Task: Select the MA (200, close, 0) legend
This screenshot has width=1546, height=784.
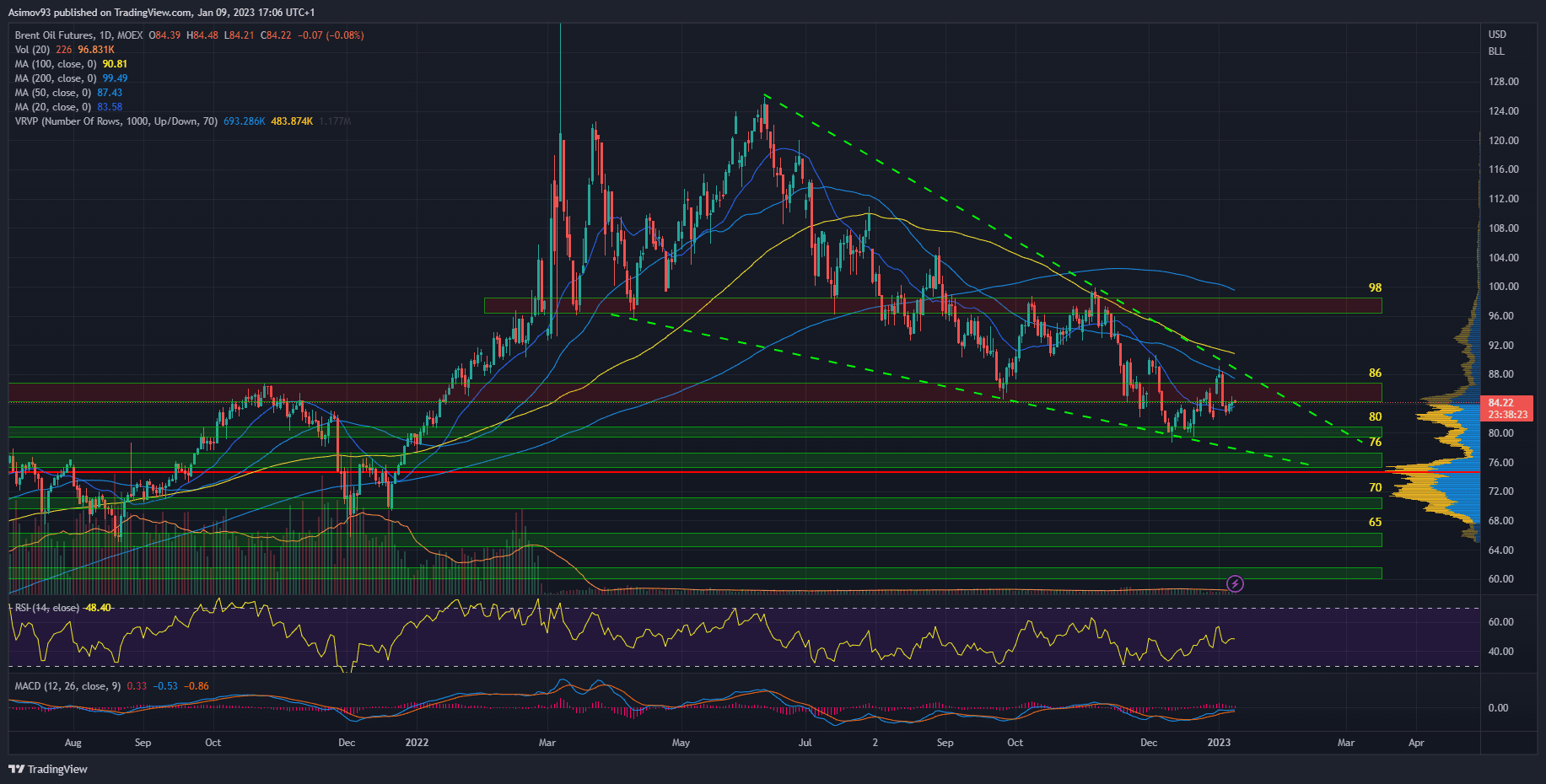Action: tap(56, 78)
